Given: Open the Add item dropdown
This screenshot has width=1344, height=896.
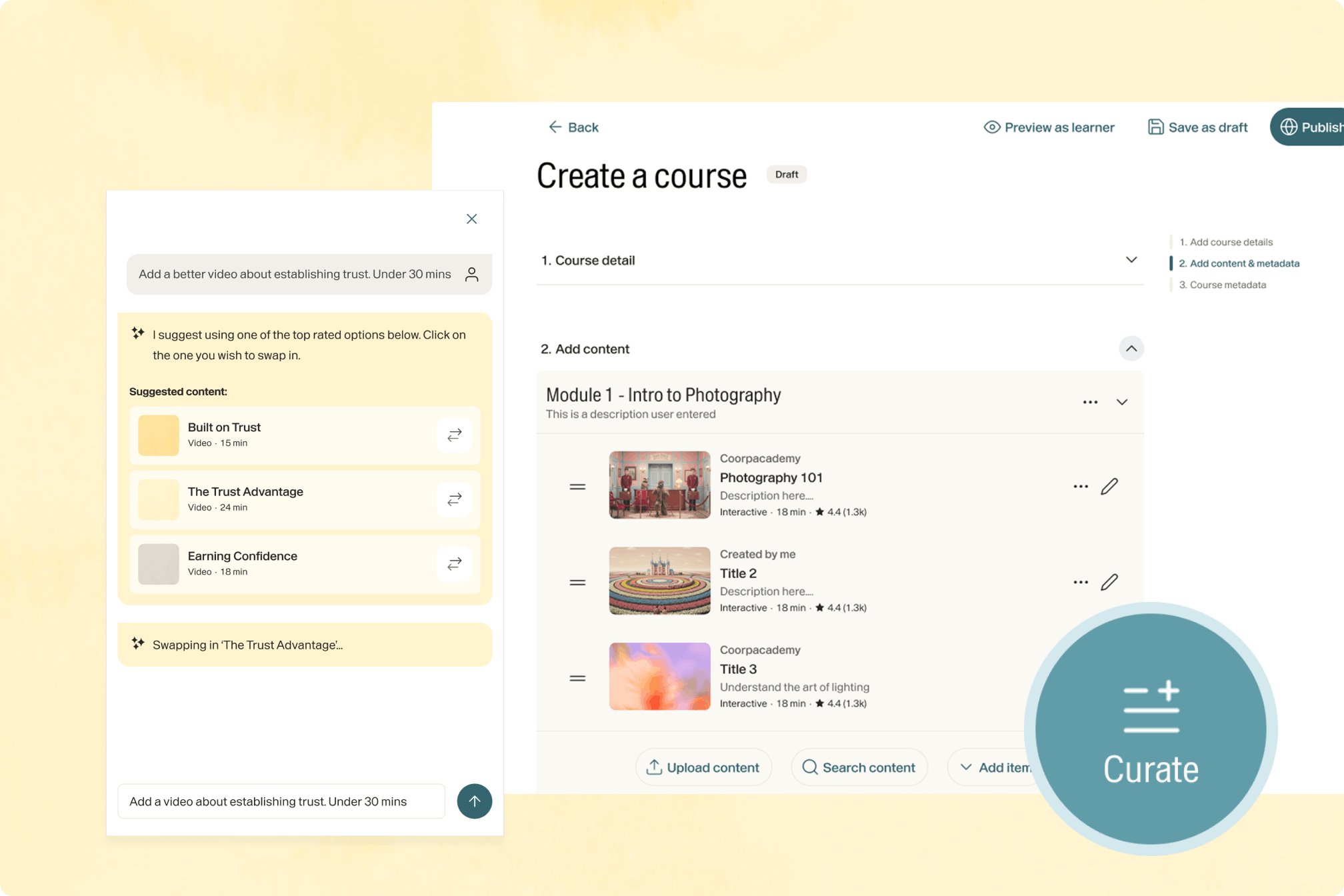Looking at the screenshot, I should click(x=994, y=767).
